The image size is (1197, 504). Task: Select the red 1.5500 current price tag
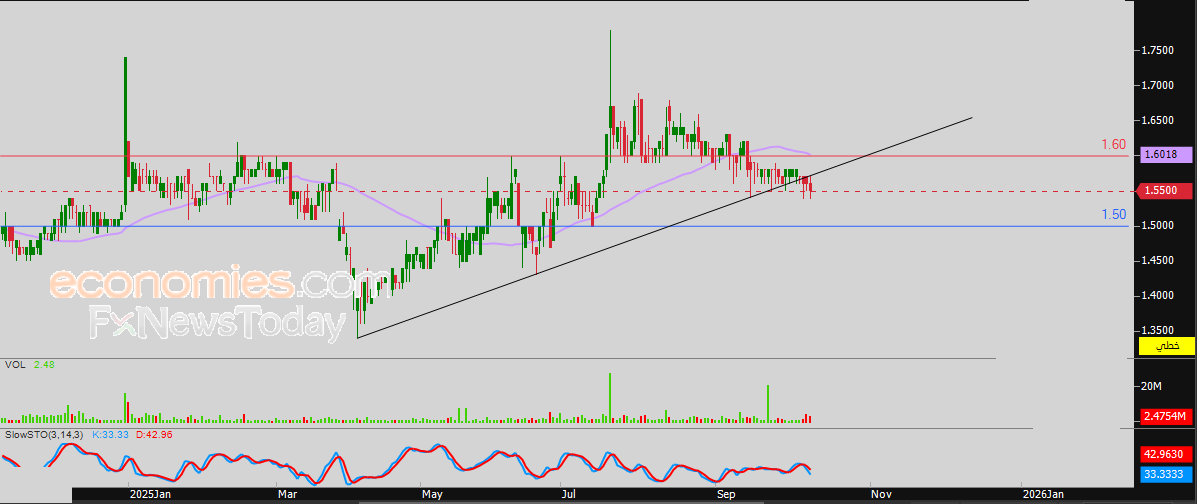click(x=1166, y=190)
